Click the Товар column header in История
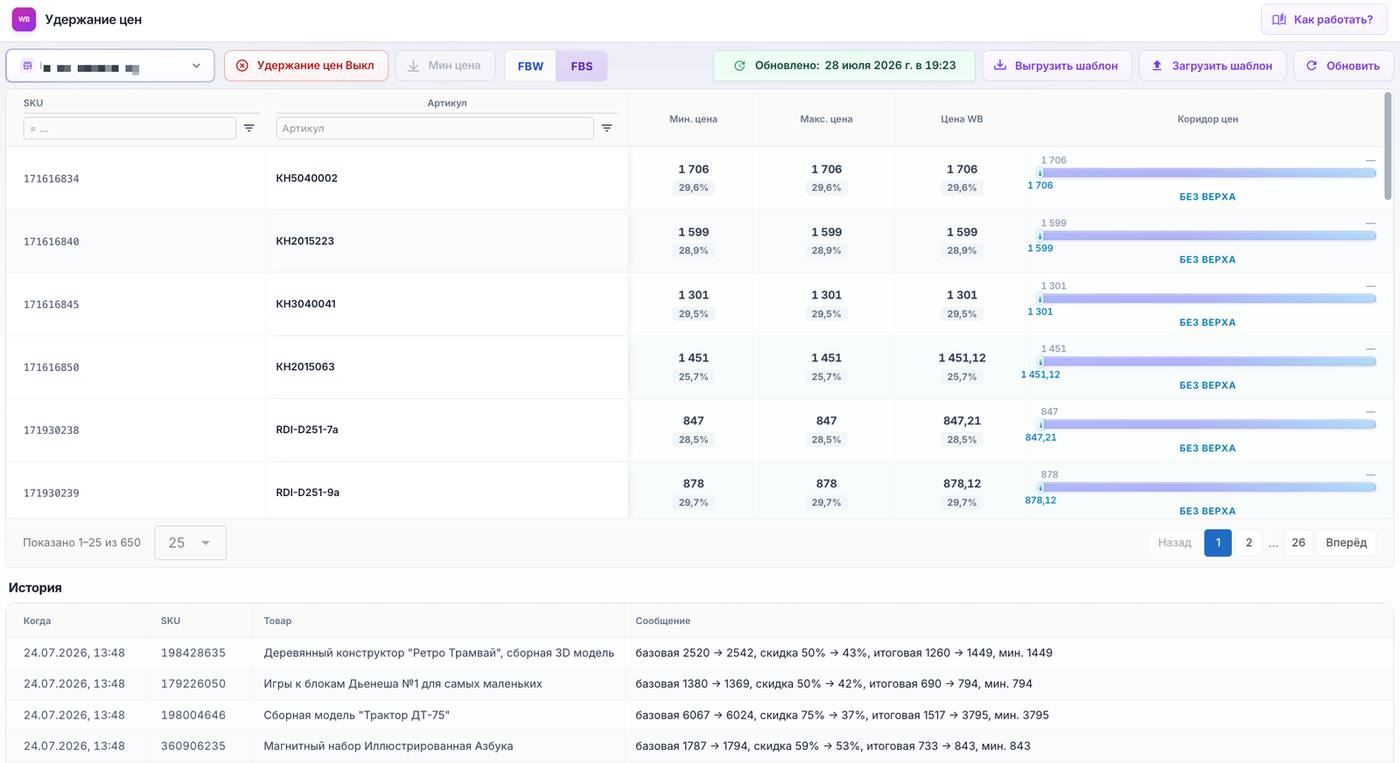Viewport: 1400px width, 763px height. point(278,621)
